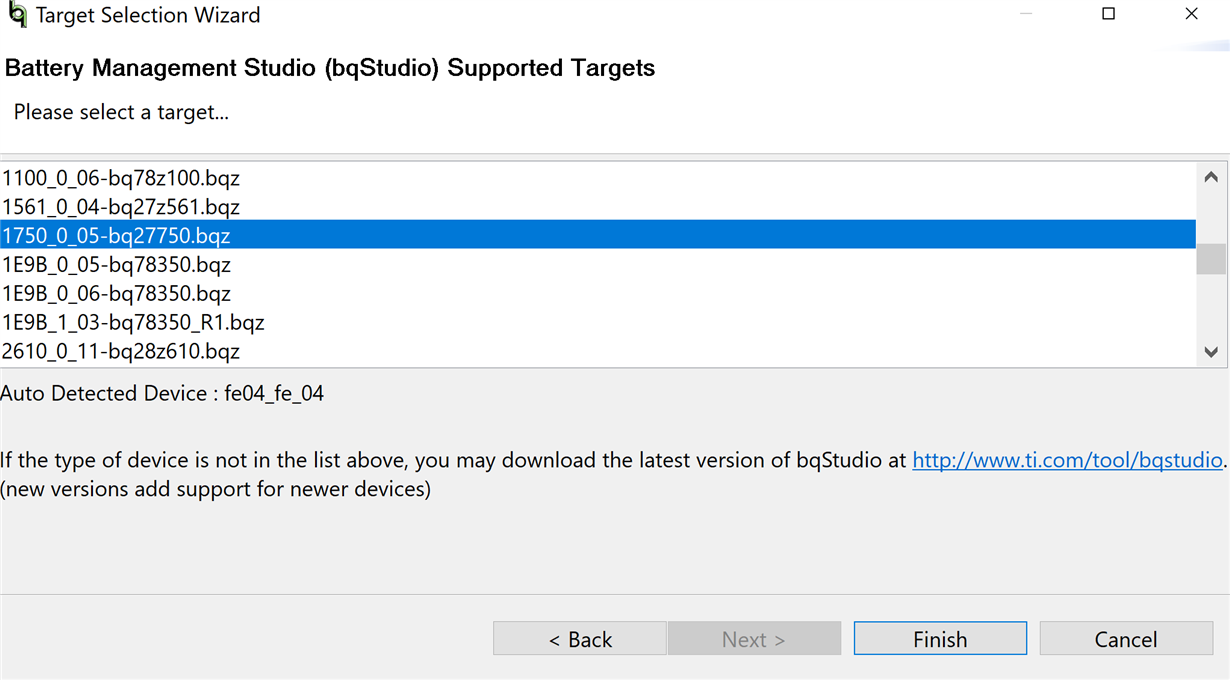Confirm selection with Finish button

pyautogui.click(x=940, y=639)
